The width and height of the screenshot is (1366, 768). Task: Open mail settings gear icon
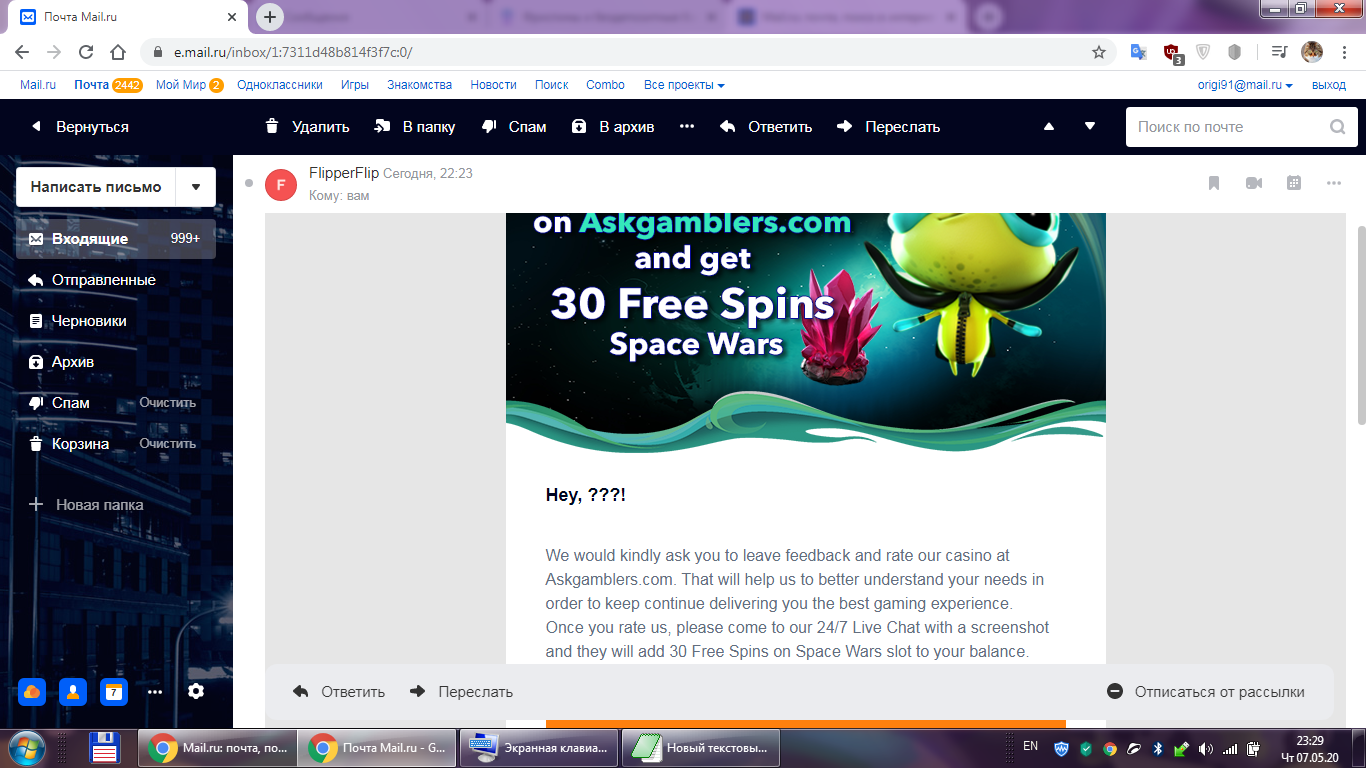tap(196, 691)
